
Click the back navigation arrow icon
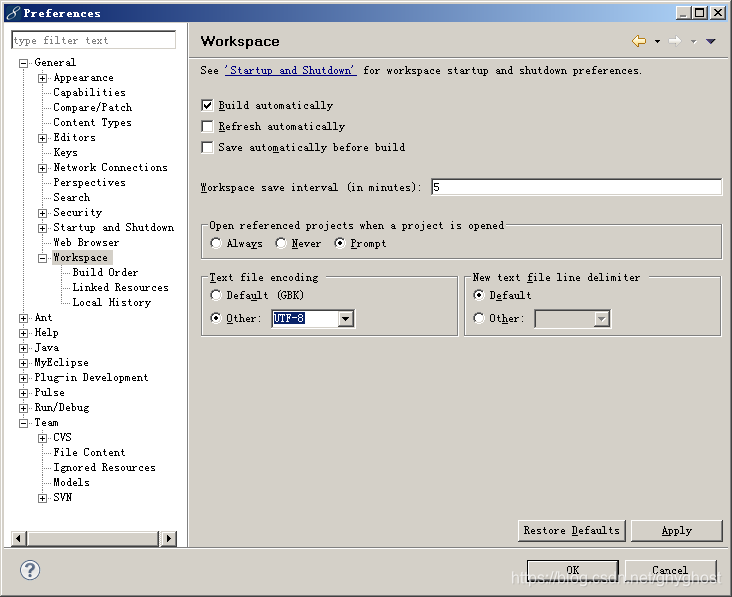click(639, 41)
